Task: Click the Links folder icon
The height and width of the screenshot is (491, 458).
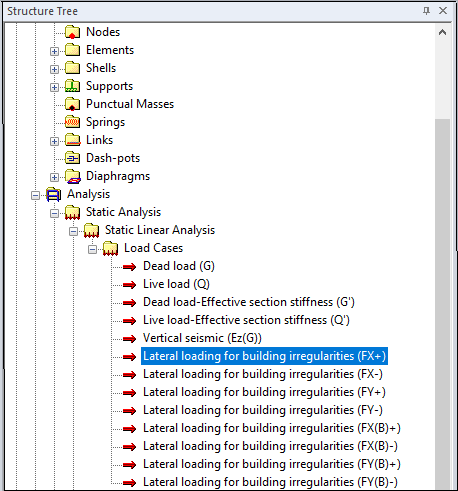Action: pyautogui.click(x=72, y=140)
